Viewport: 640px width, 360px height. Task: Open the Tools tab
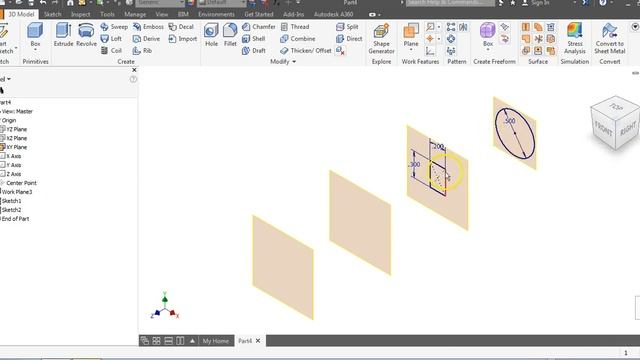click(107, 14)
